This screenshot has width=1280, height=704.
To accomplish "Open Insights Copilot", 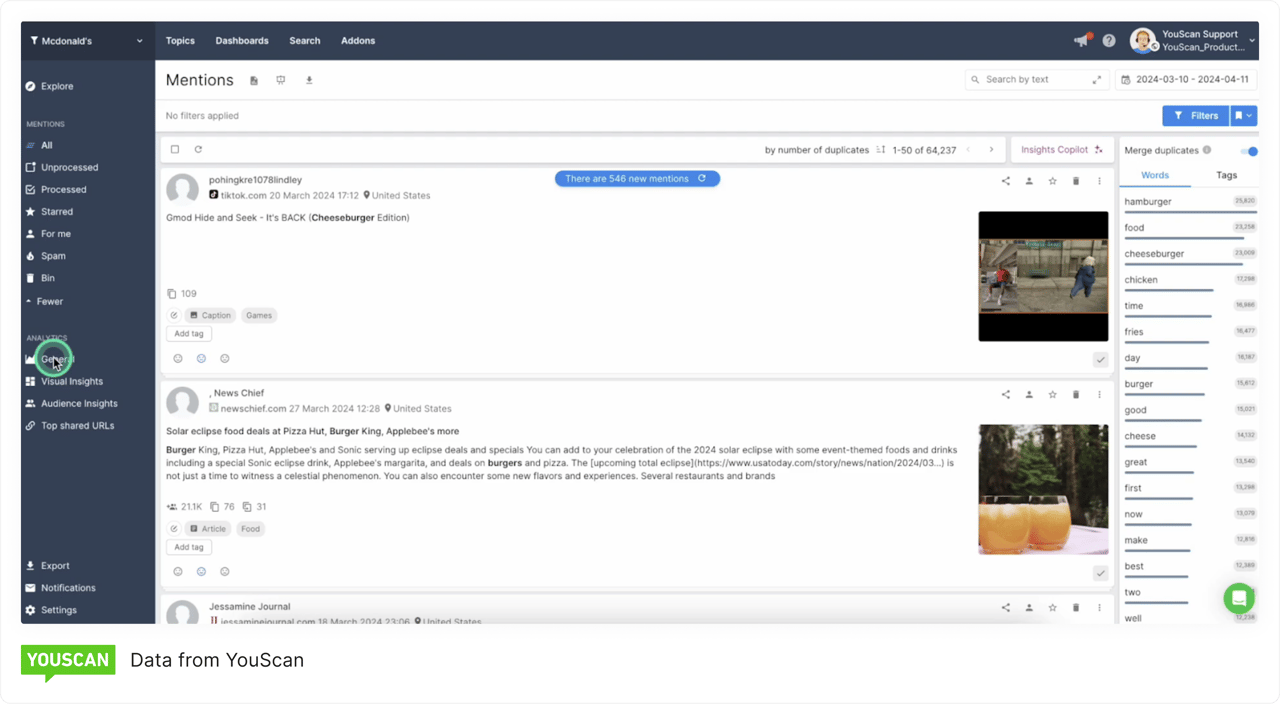I will coord(1060,149).
